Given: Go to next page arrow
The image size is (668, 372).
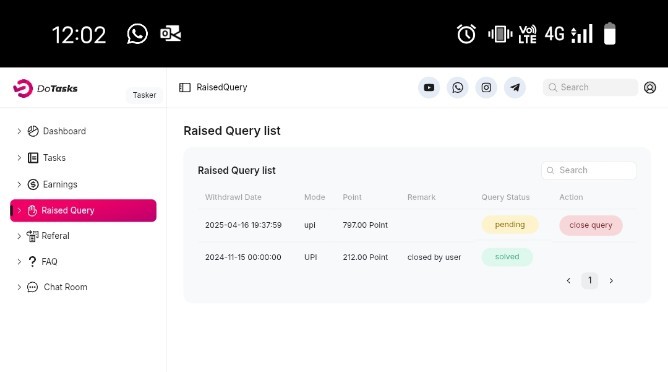Looking at the screenshot, I should pyautogui.click(x=611, y=280).
